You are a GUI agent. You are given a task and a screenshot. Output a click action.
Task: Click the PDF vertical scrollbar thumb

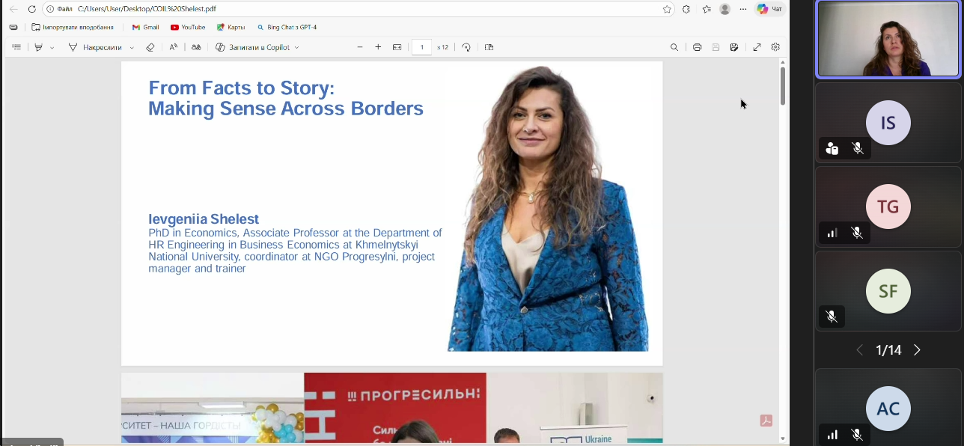(783, 85)
